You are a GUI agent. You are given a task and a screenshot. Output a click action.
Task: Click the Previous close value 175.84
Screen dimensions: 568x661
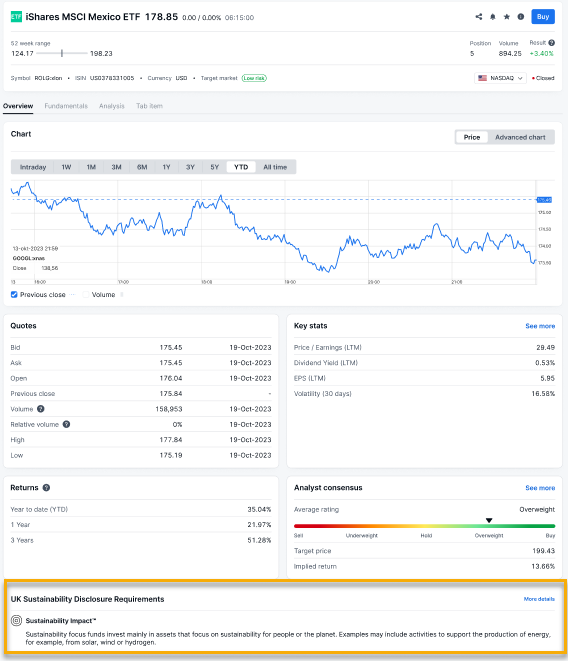click(171, 393)
